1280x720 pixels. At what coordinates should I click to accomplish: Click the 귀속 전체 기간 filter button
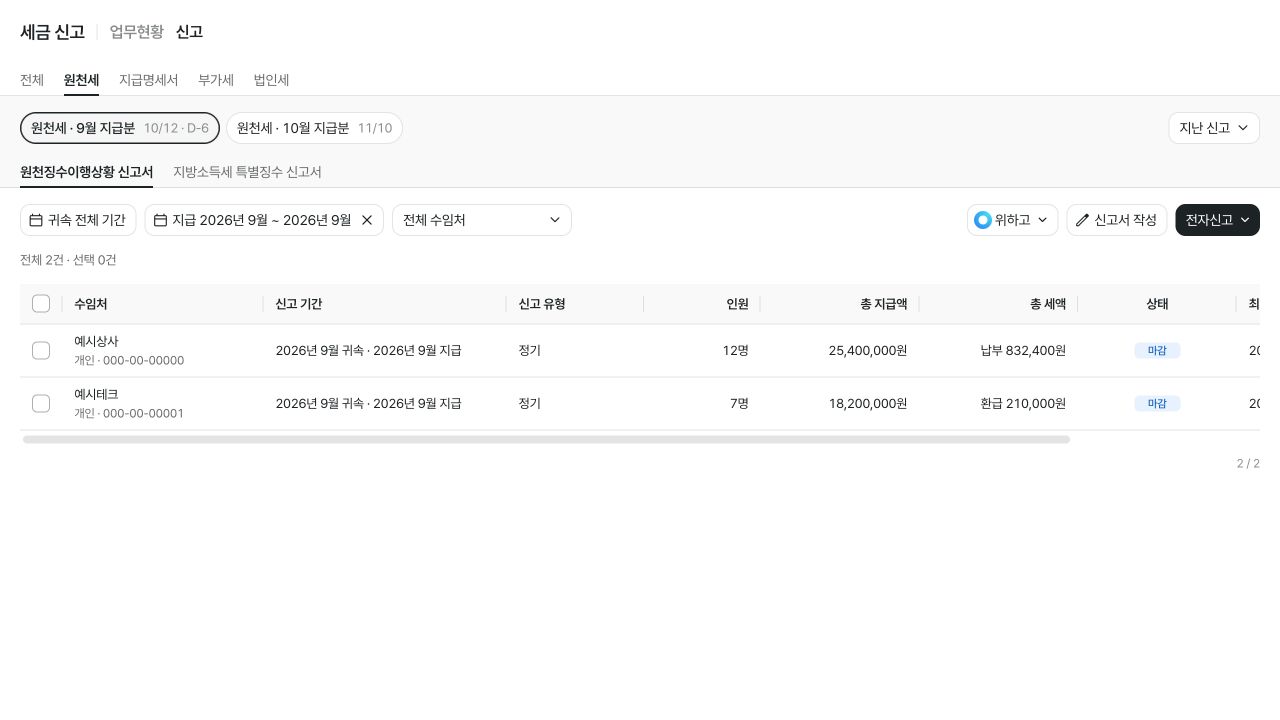pos(78,220)
